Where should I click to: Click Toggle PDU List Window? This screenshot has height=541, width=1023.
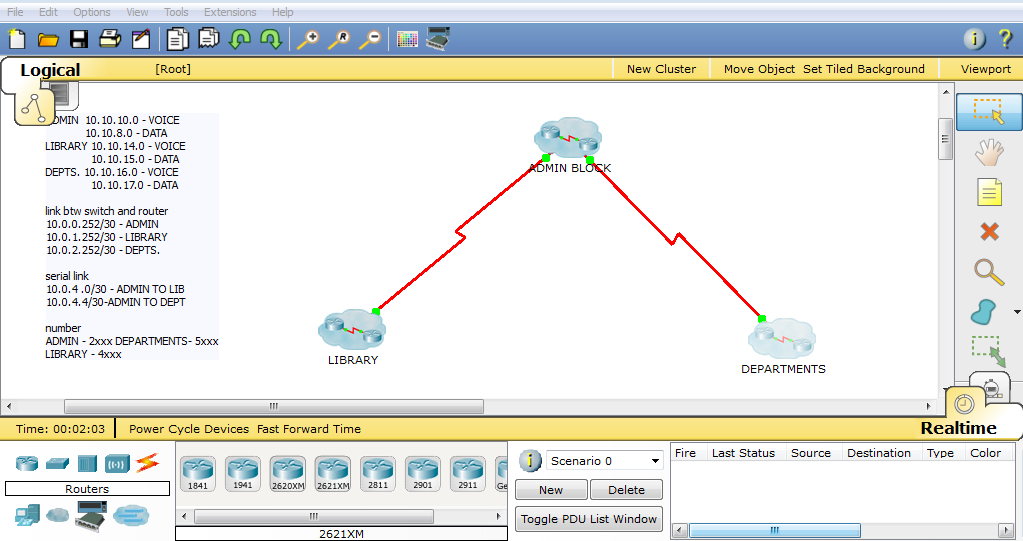(x=589, y=519)
